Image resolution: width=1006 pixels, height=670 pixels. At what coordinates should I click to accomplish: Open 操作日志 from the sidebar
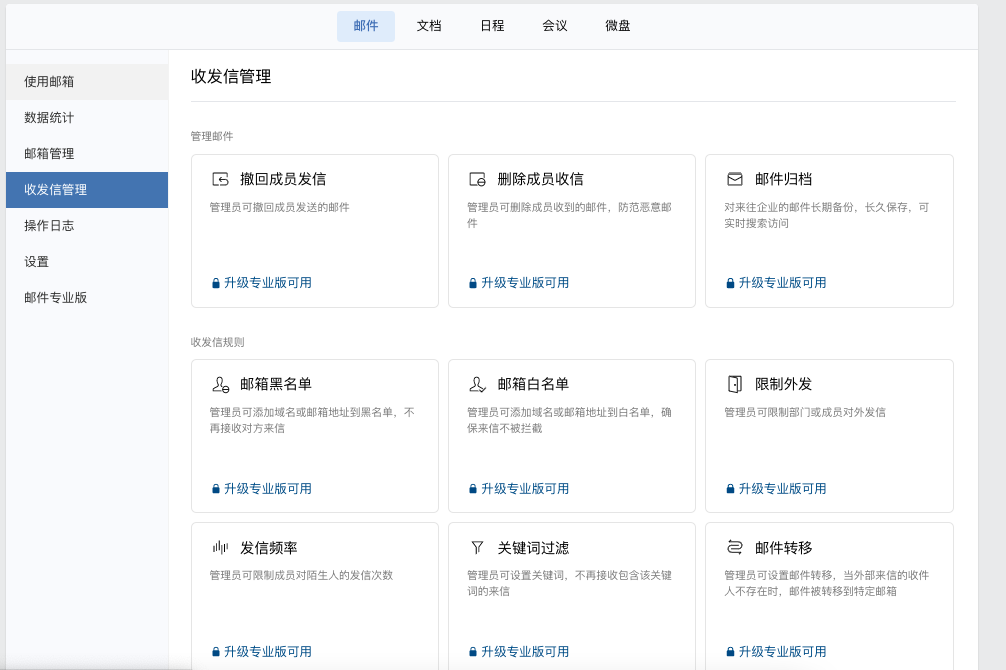pos(49,226)
